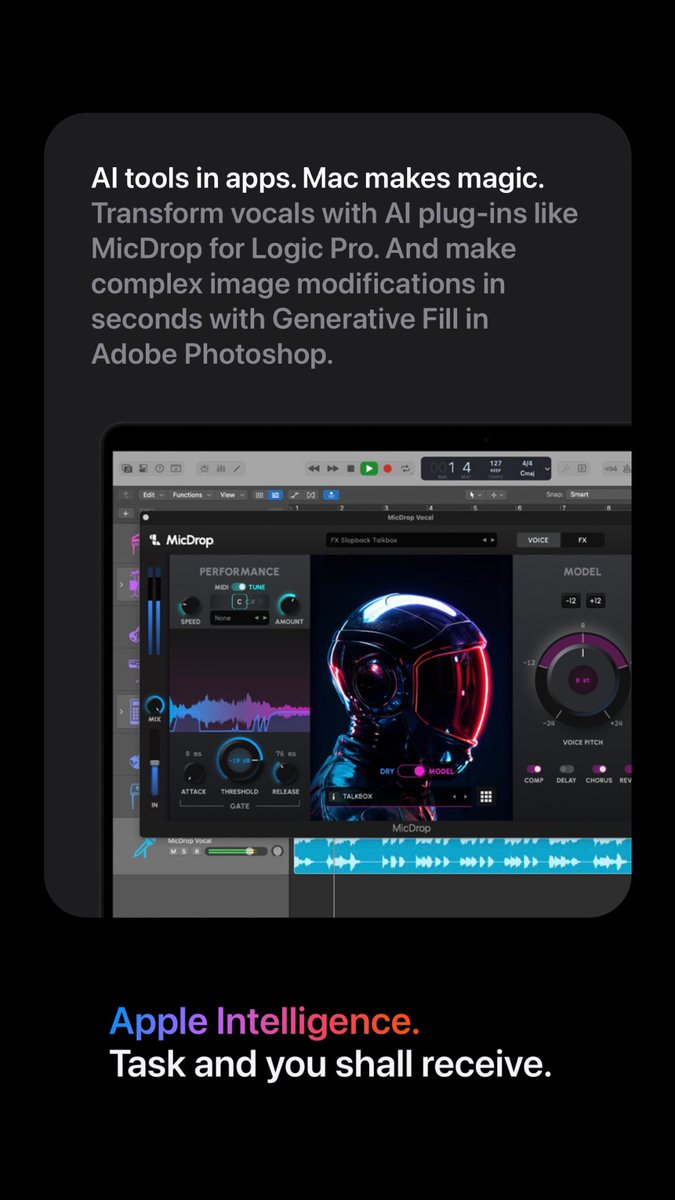The width and height of the screenshot is (675, 1200).
Task: Click the red Record button
Action: [387, 468]
